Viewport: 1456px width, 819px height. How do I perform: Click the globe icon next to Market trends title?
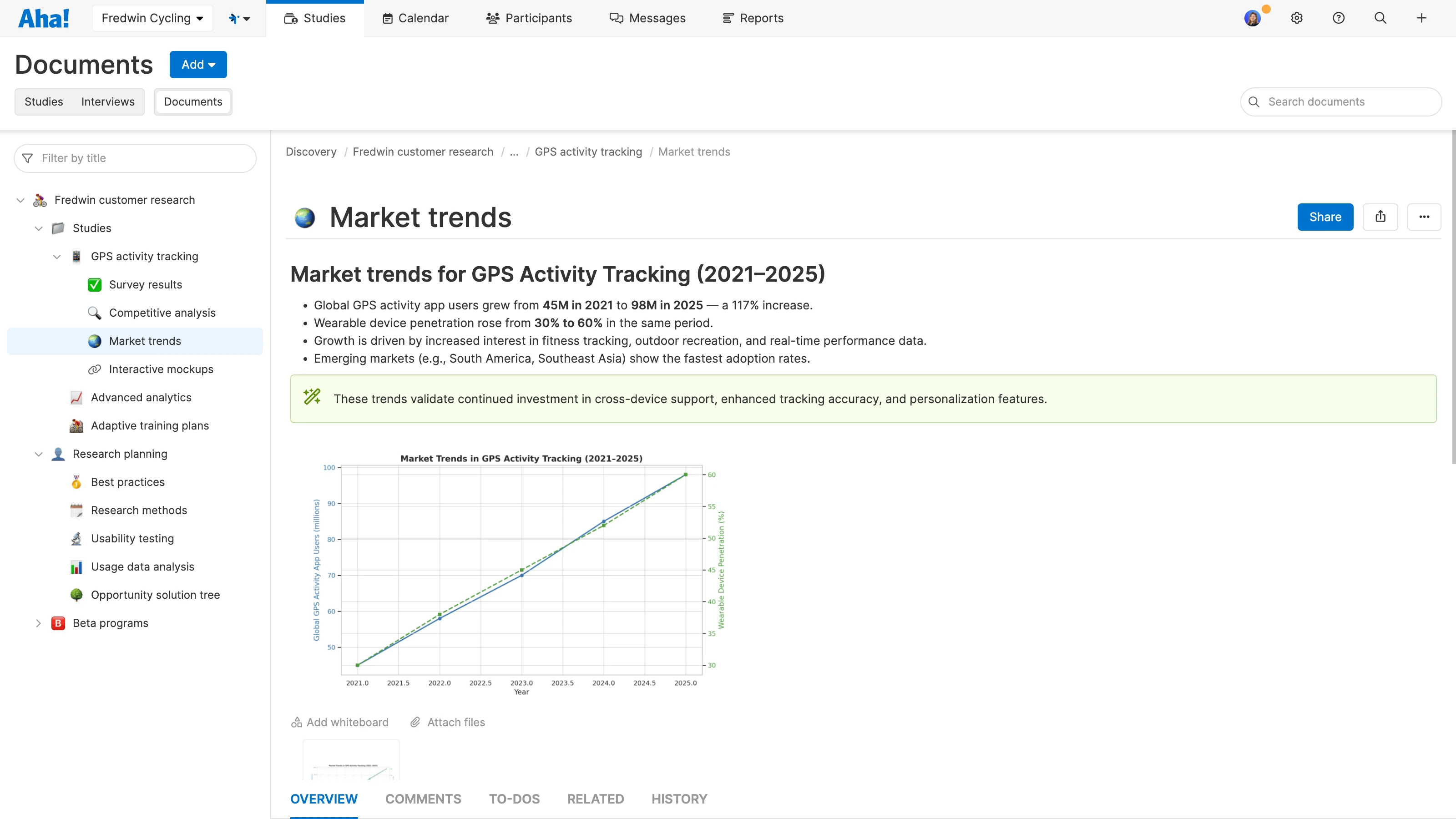pos(305,217)
